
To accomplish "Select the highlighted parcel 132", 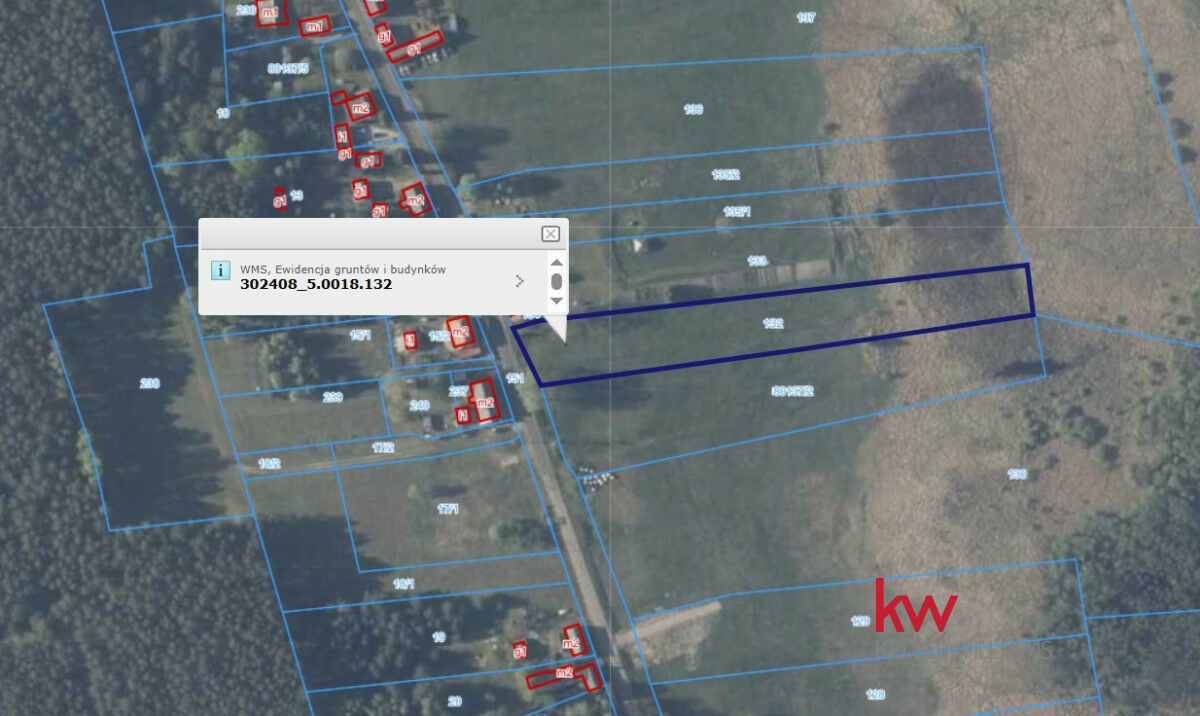I will click(x=773, y=324).
